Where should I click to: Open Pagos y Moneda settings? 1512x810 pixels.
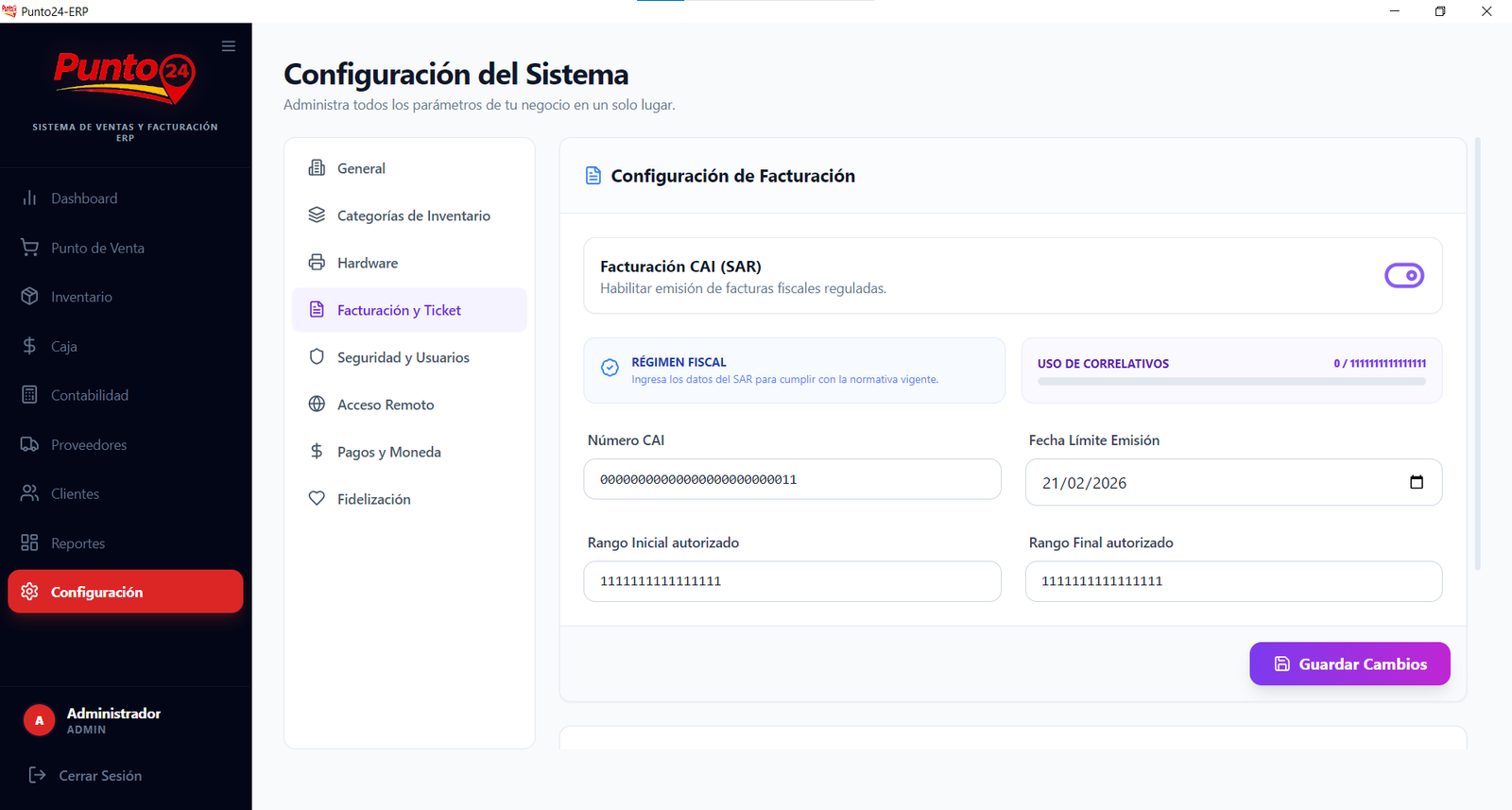click(x=409, y=452)
